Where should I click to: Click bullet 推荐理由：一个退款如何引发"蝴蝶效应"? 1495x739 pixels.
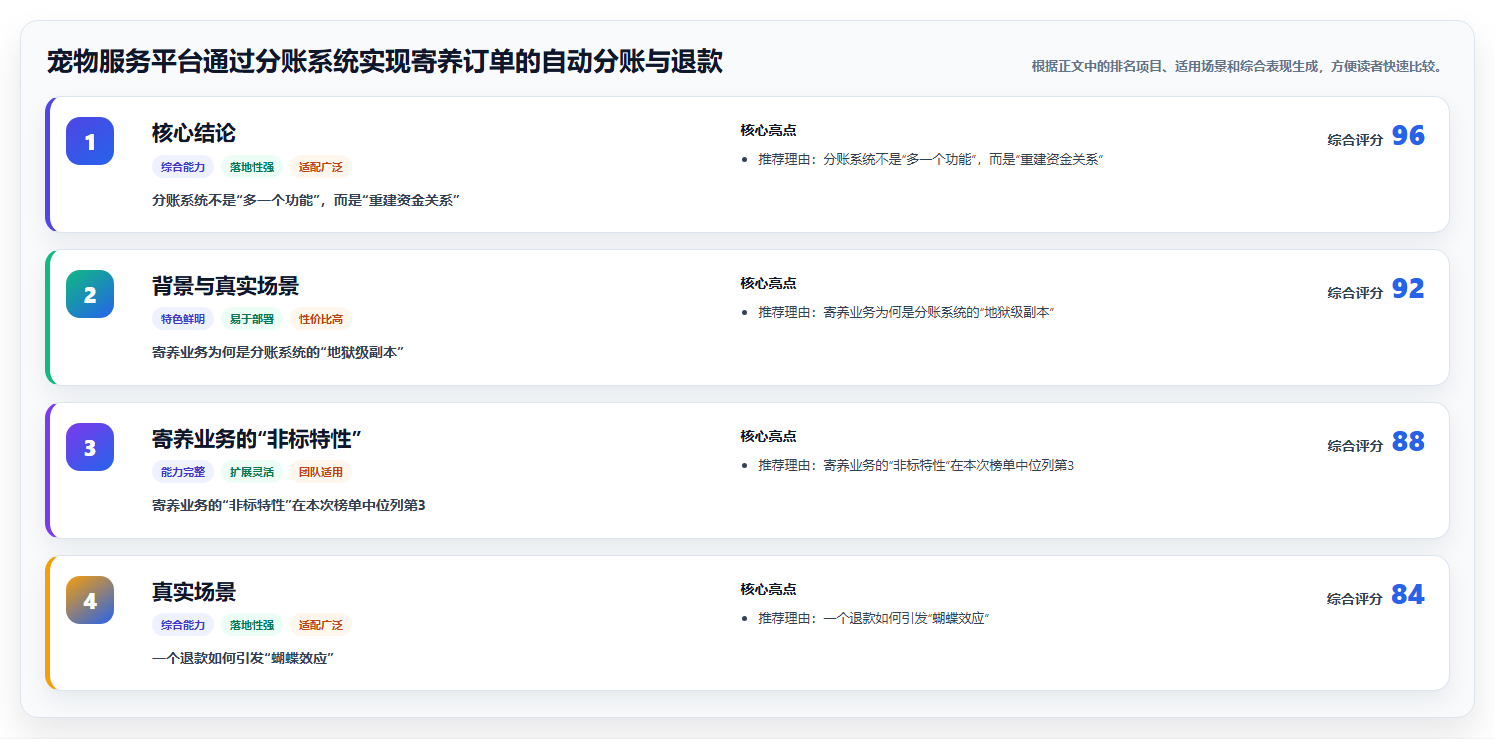(874, 618)
